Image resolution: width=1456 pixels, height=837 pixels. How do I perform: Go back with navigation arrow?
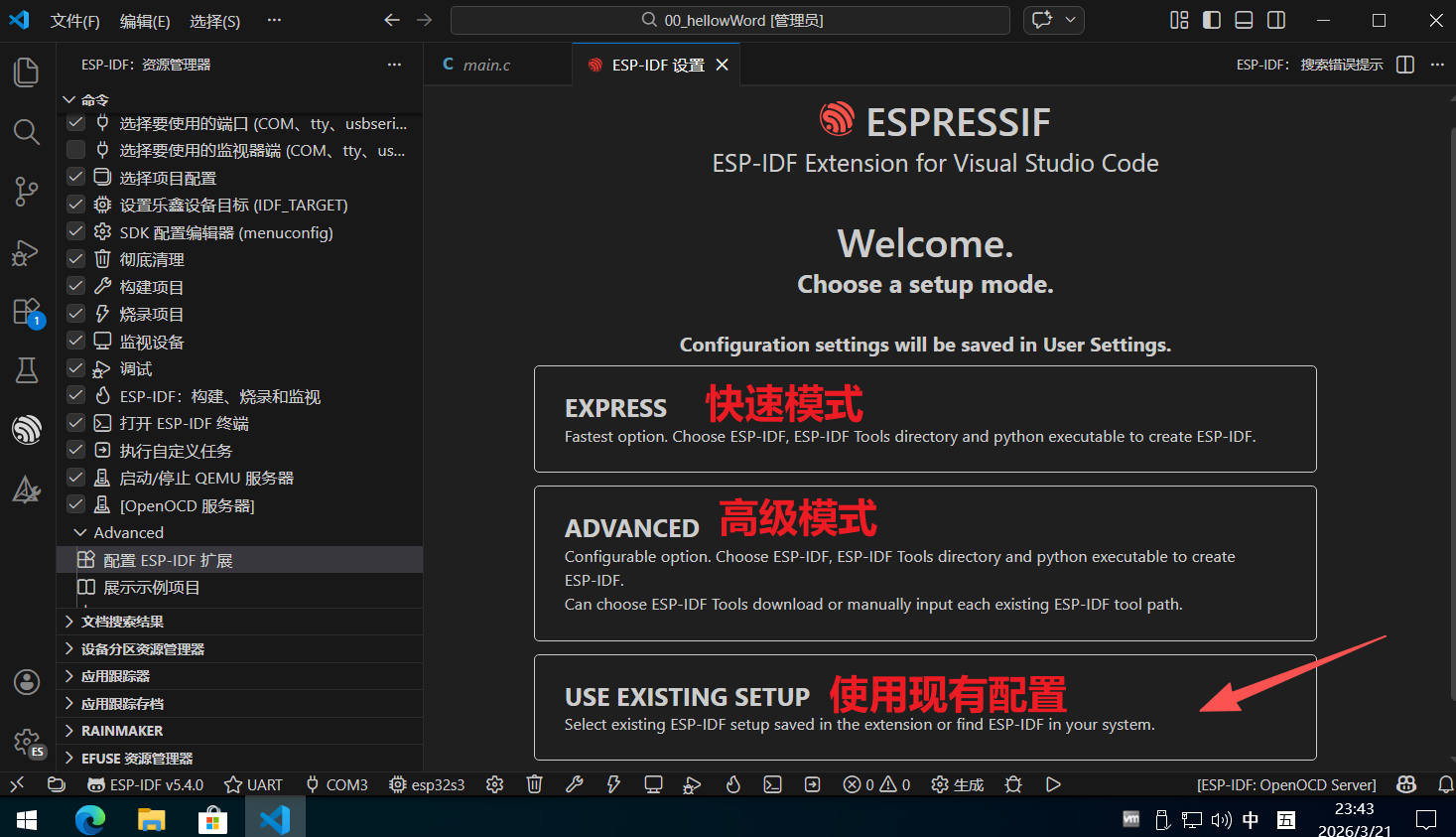tap(392, 20)
